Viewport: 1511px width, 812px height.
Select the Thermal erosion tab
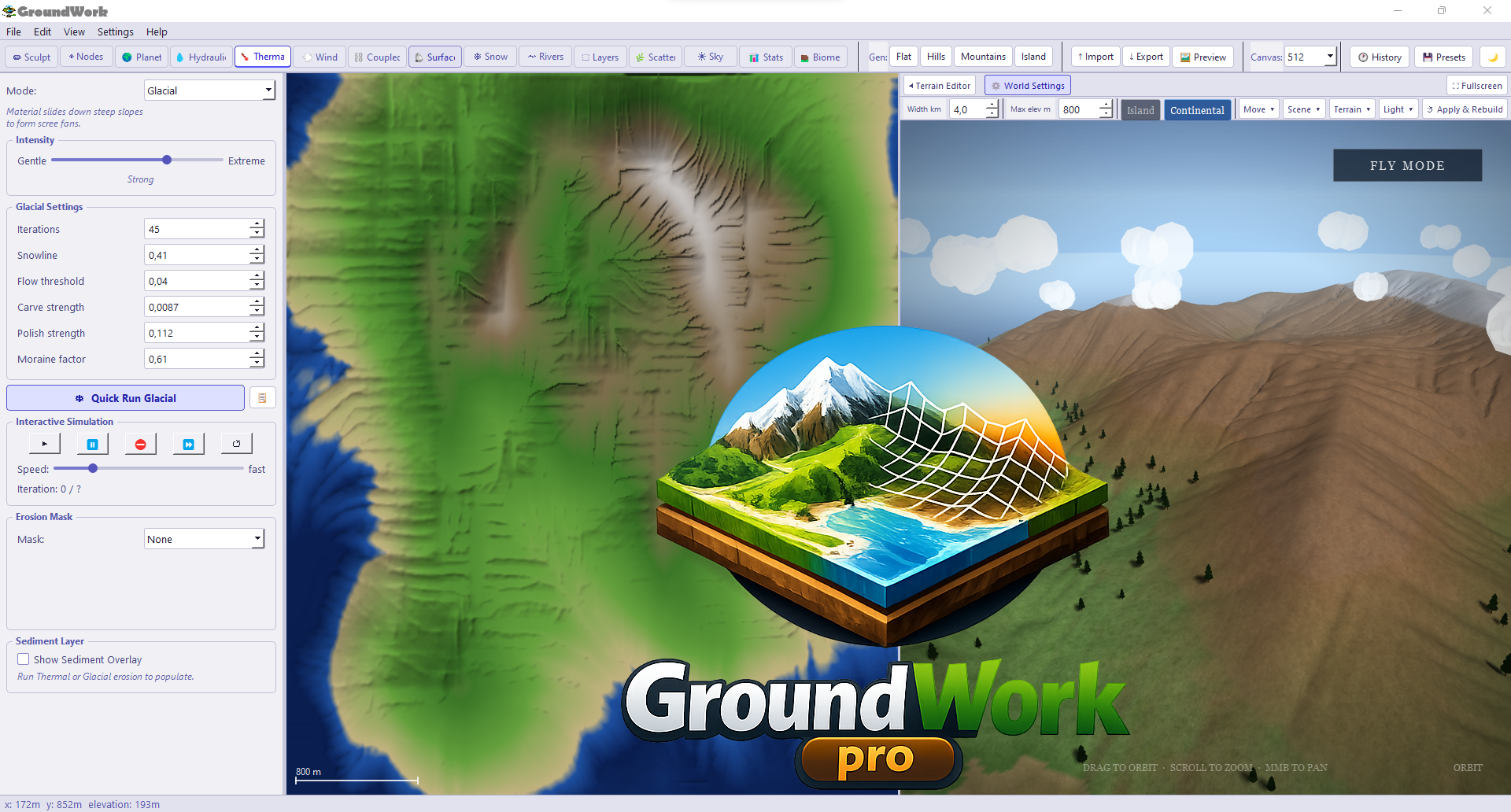[263, 57]
